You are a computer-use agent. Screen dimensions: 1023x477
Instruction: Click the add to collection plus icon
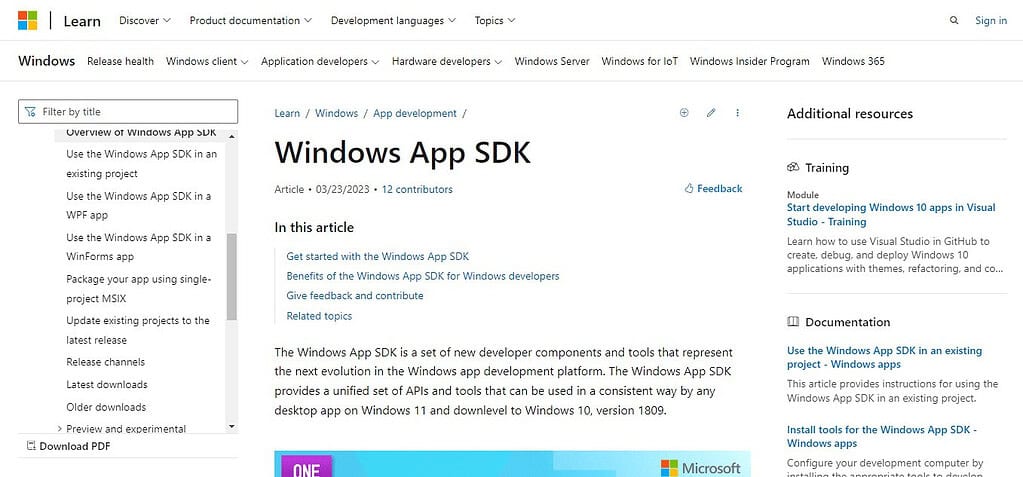[684, 113]
